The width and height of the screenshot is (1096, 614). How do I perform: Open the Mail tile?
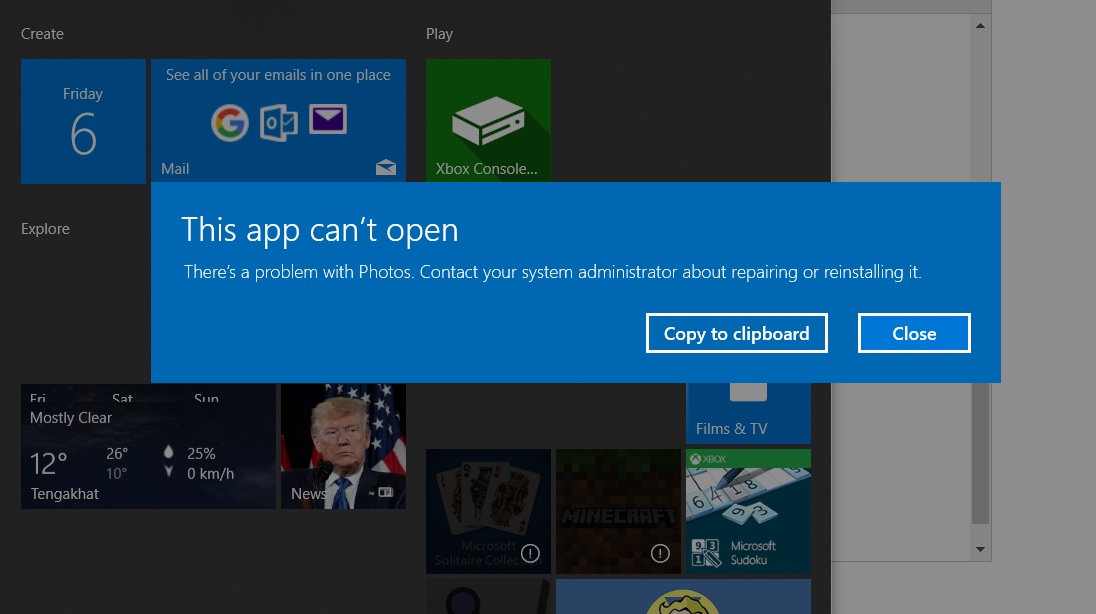[x=278, y=120]
